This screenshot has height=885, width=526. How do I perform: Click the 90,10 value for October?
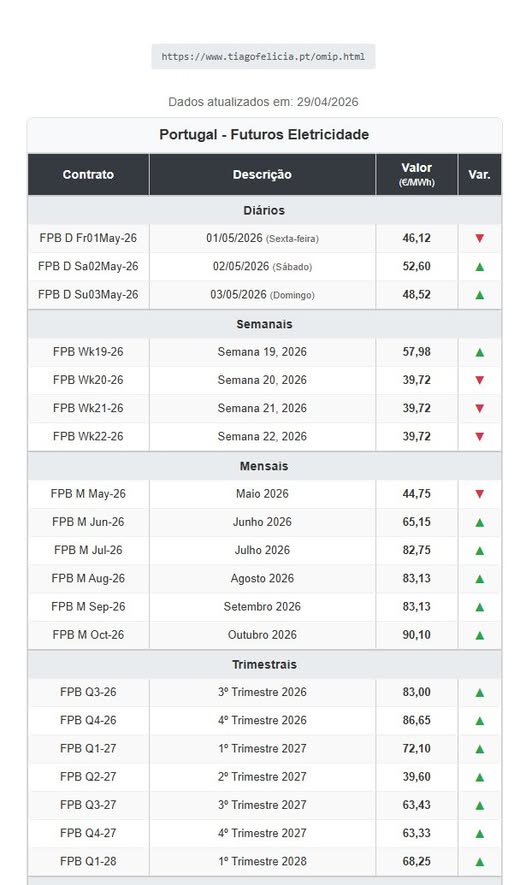417,635
